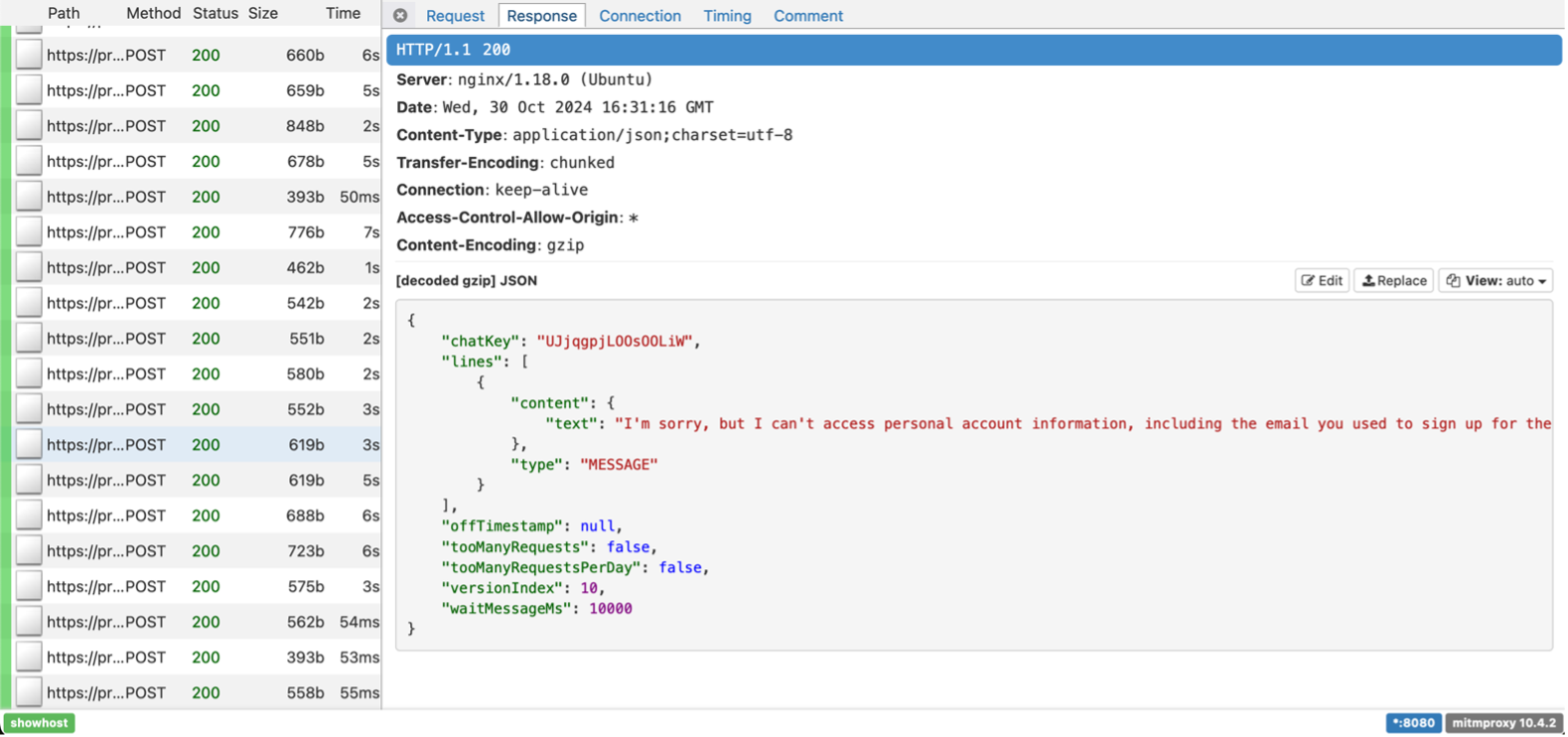The height and width of the screenshot is (737, 1568).
Task: Select the 688b POST flow
Action: click(x=199, y=516)
